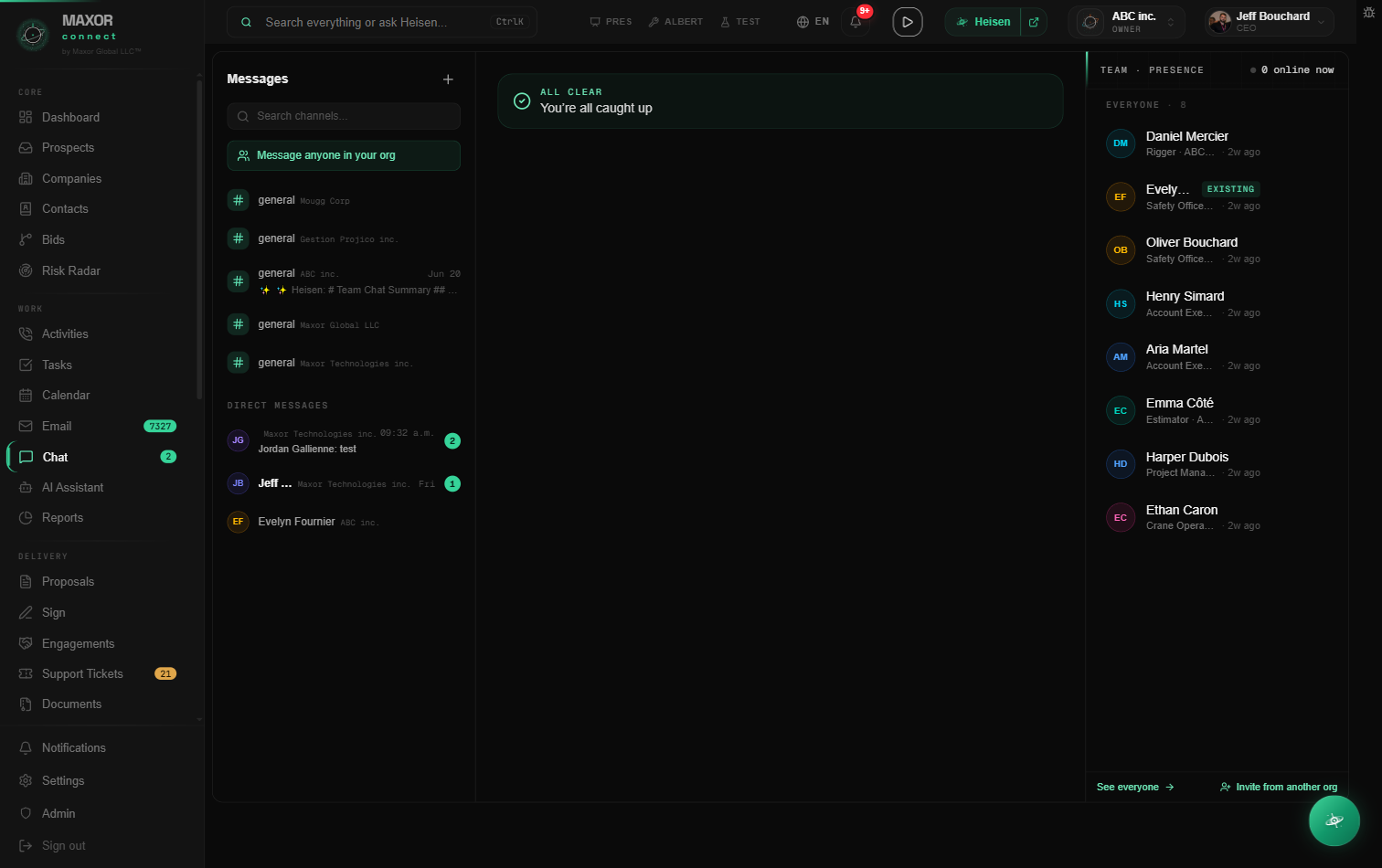Open the Jeff direct message from Fri
The image size is (1382, 868).
pyautogui.click(x=344, y=483)
